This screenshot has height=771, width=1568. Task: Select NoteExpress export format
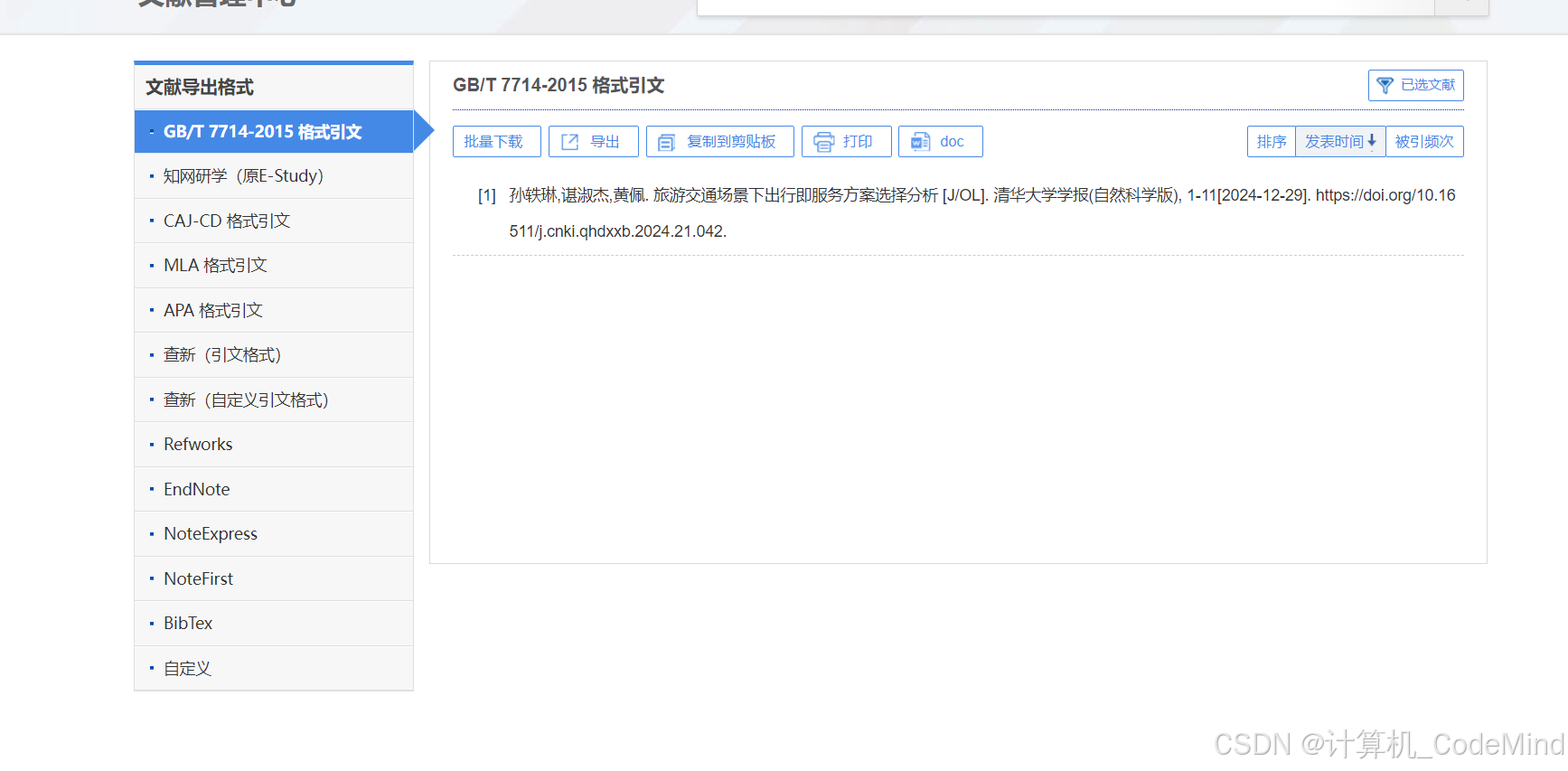274,534
